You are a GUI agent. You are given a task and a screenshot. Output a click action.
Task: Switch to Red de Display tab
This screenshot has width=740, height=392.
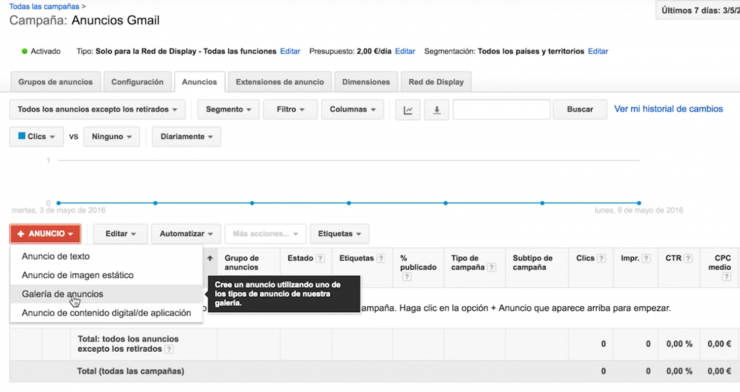(436, 82)
